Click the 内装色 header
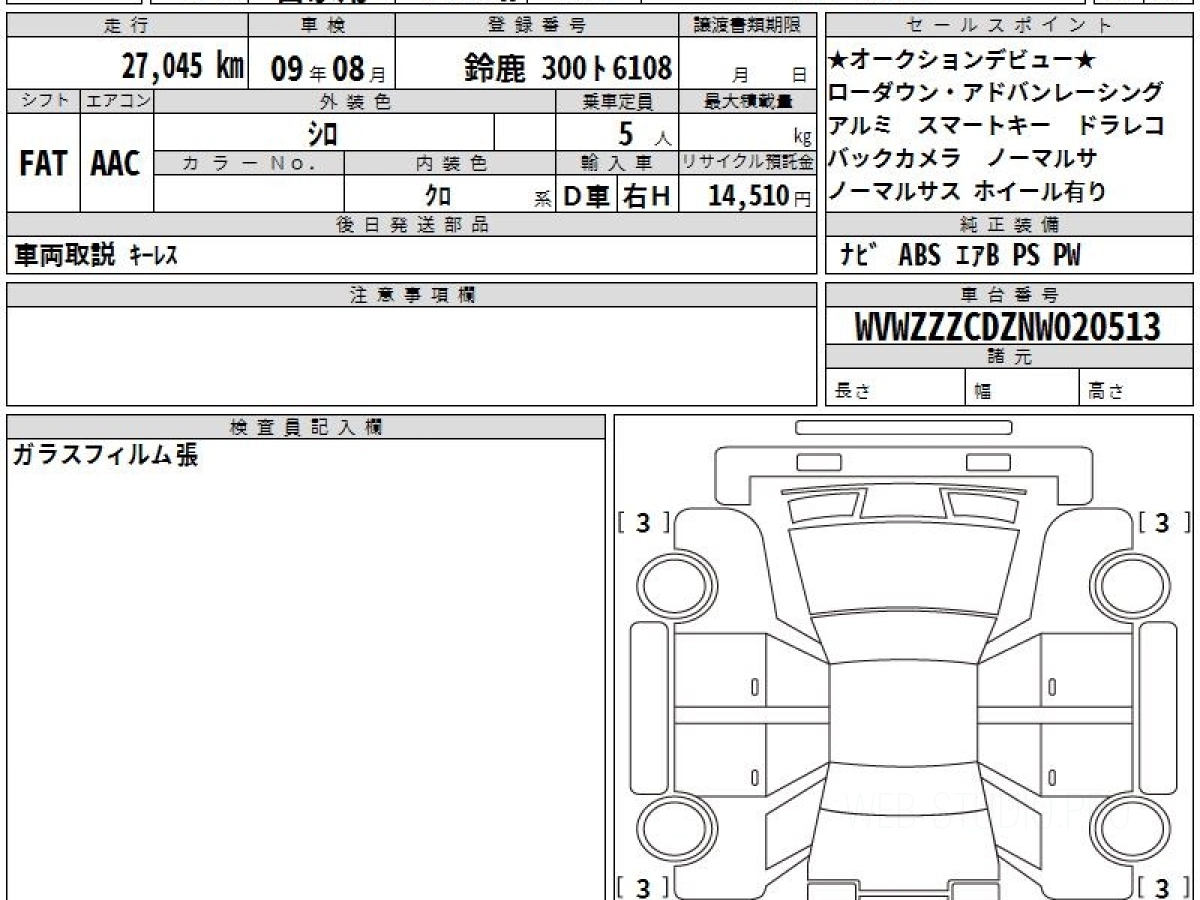The image size is (1200, 900). (450, 162)
